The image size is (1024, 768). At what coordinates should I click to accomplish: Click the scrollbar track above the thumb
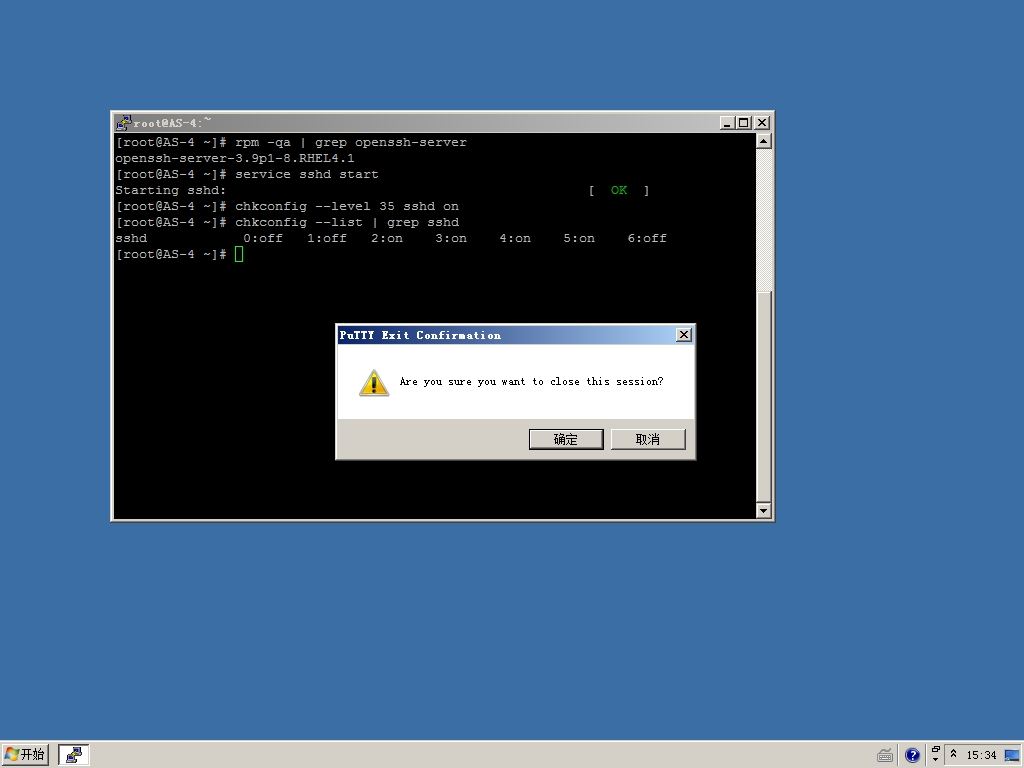(x=763, y=219)
